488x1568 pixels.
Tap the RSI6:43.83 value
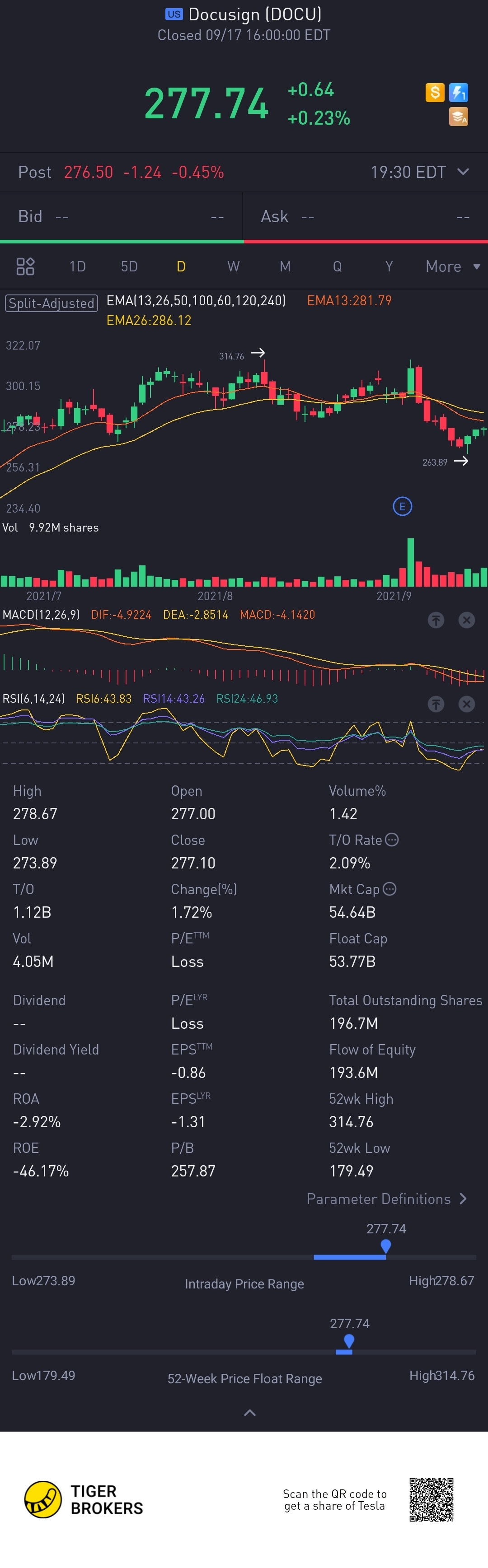[x=103, y=698]
